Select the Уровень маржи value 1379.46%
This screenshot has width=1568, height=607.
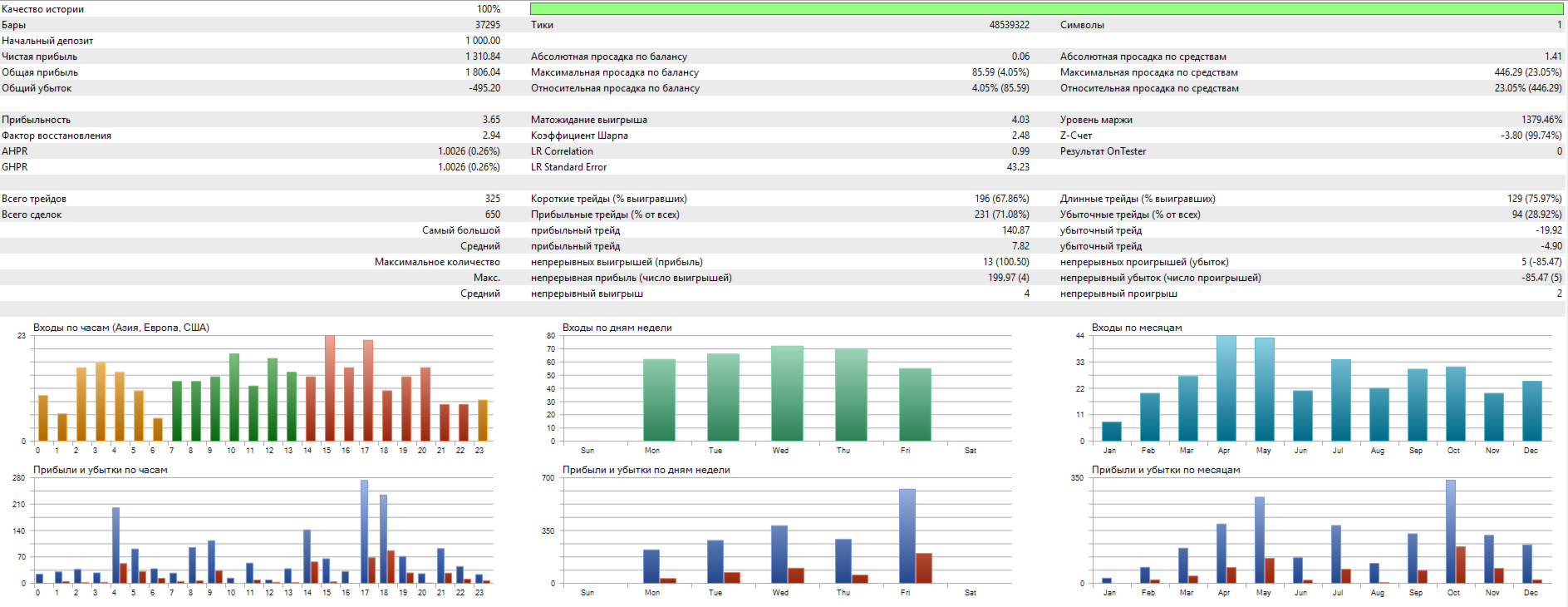(1541, 120)
